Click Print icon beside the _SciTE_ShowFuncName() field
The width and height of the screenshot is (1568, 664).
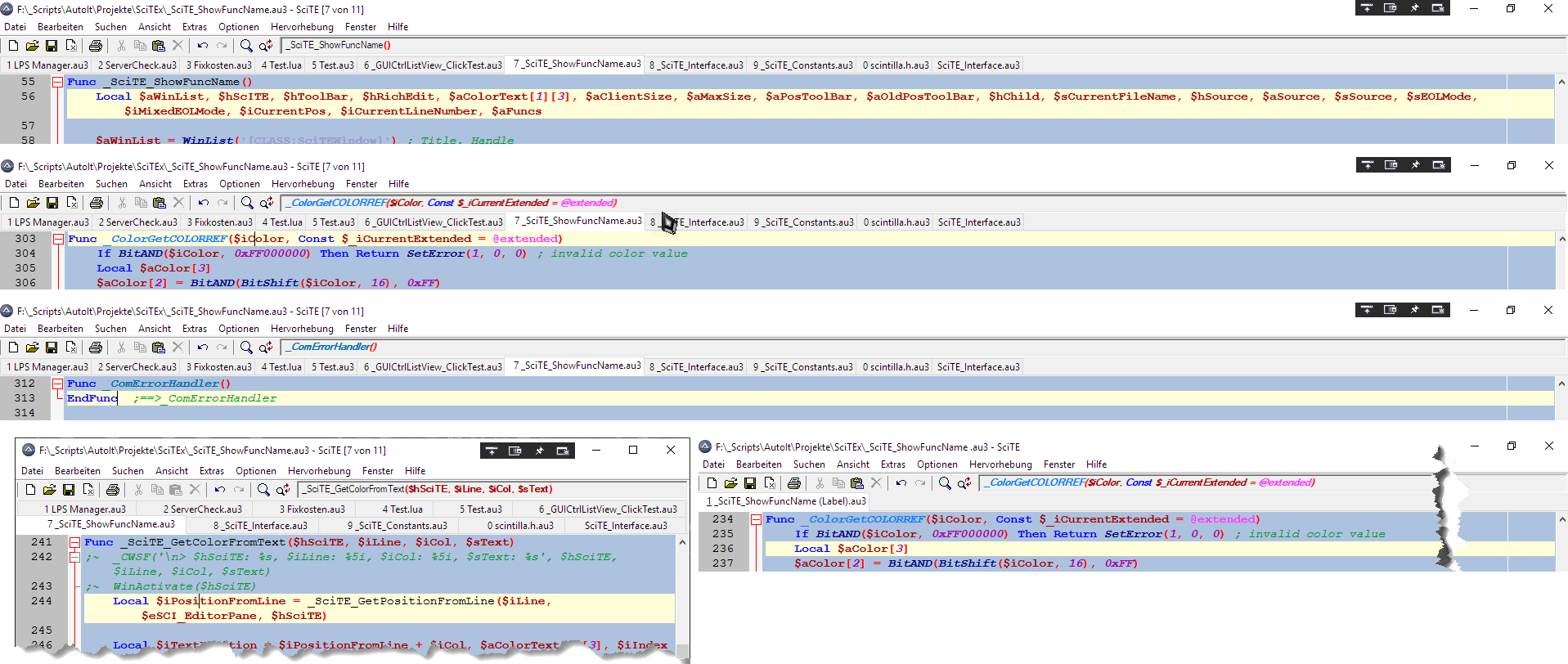click(96, 46)
